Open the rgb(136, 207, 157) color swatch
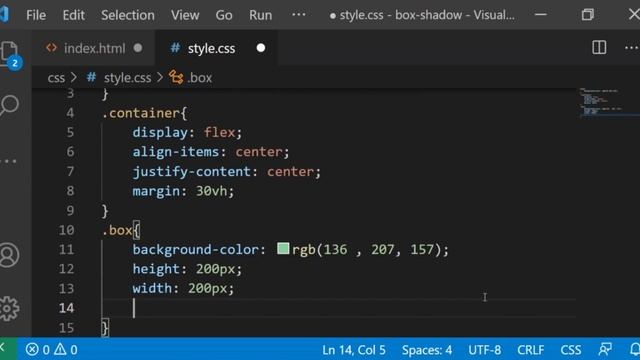Viewport: 640px width, 360px height. coord(283,248)
